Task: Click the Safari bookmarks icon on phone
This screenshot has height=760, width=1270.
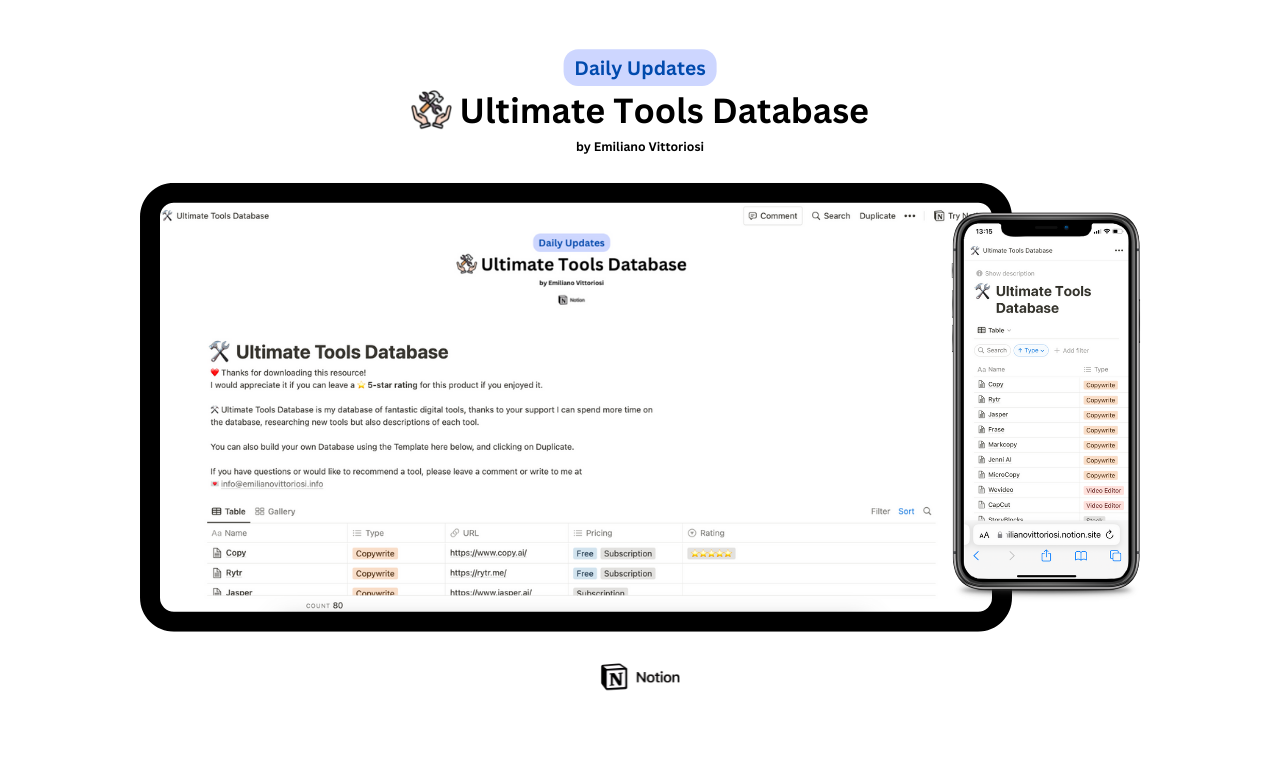Action: 1081,556
